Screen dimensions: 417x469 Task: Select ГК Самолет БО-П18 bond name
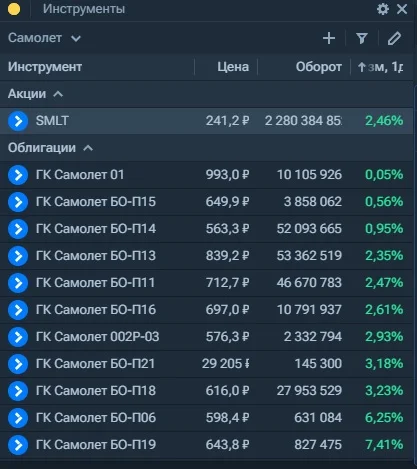pos(96,391)
